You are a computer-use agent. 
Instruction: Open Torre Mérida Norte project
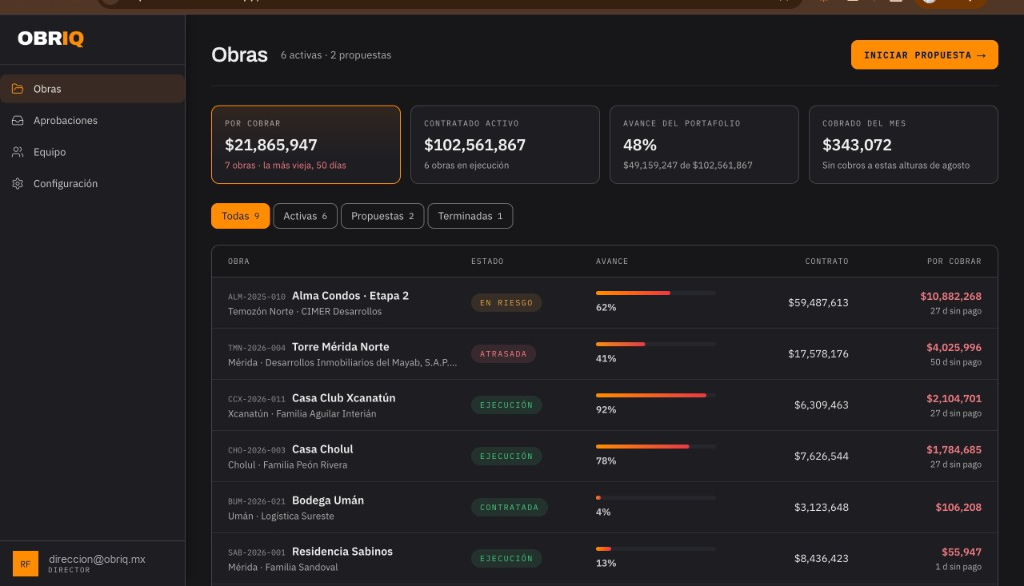(340, 347)
